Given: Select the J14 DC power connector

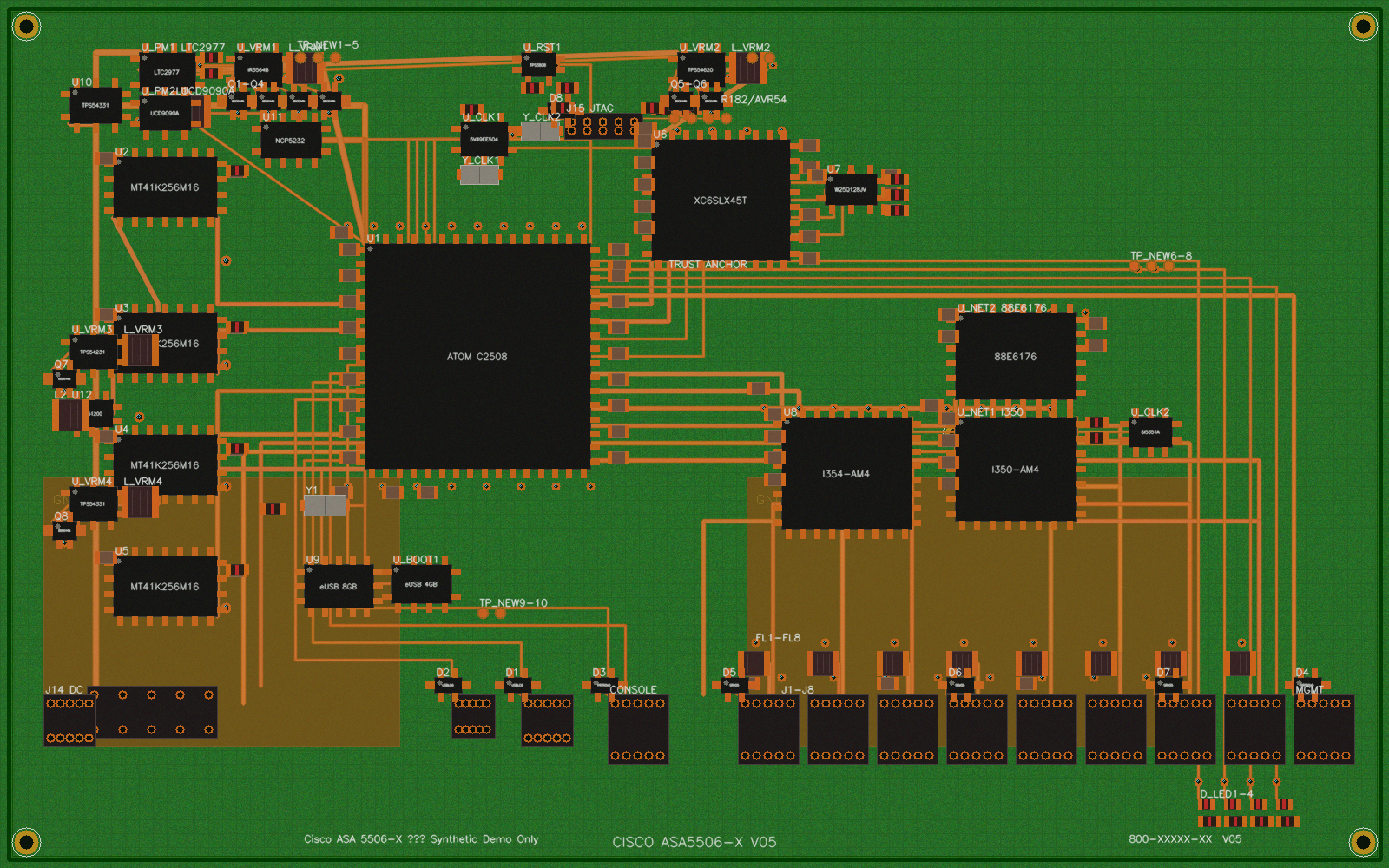Looking at the screenshot, I should pos(69,720).
